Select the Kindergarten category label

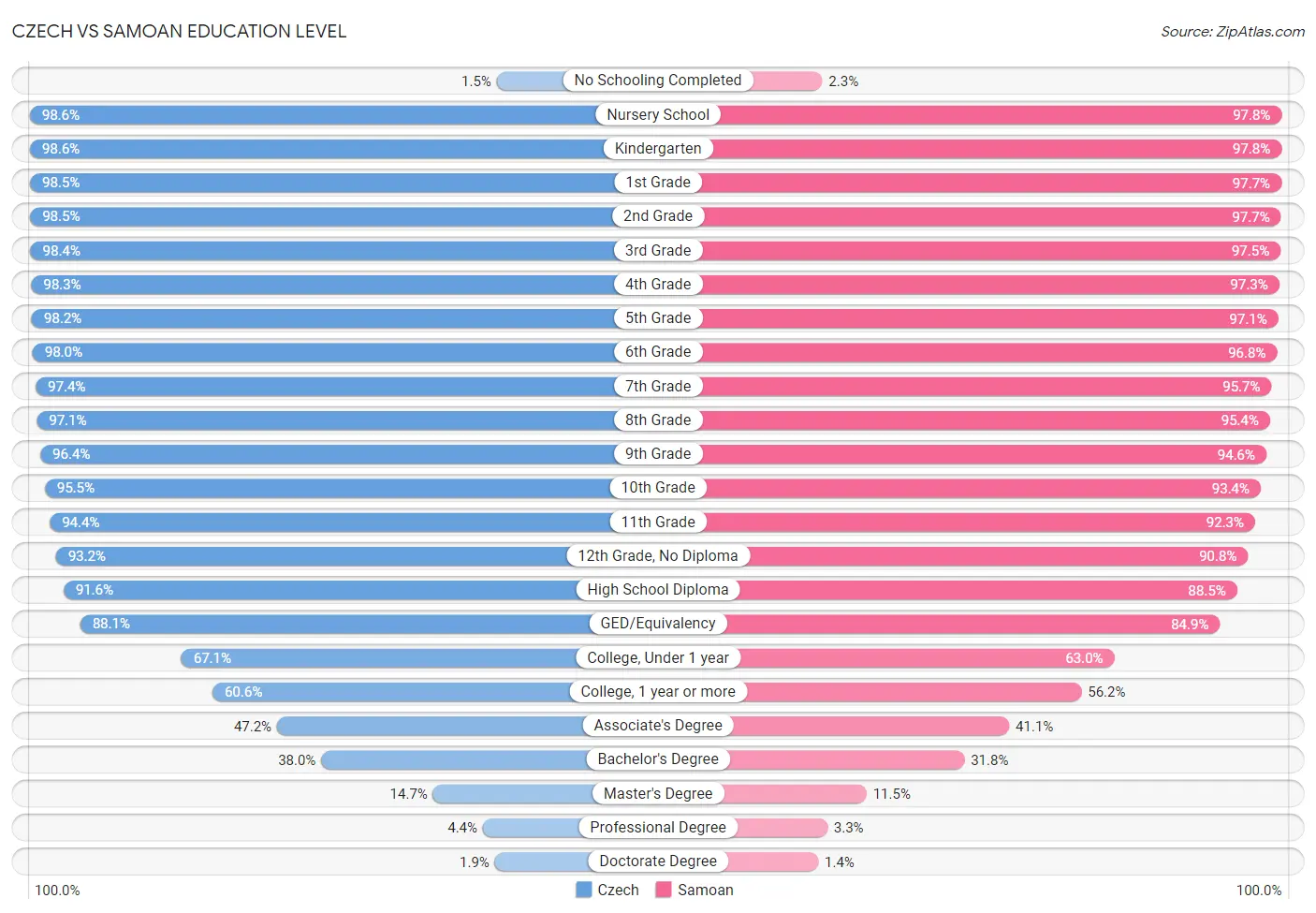click(658, 148)
